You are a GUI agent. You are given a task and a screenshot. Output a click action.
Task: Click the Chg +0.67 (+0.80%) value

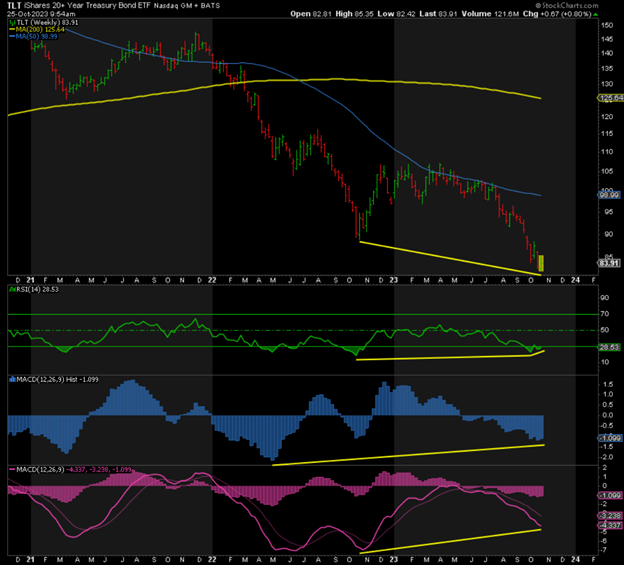click(557, 14)
